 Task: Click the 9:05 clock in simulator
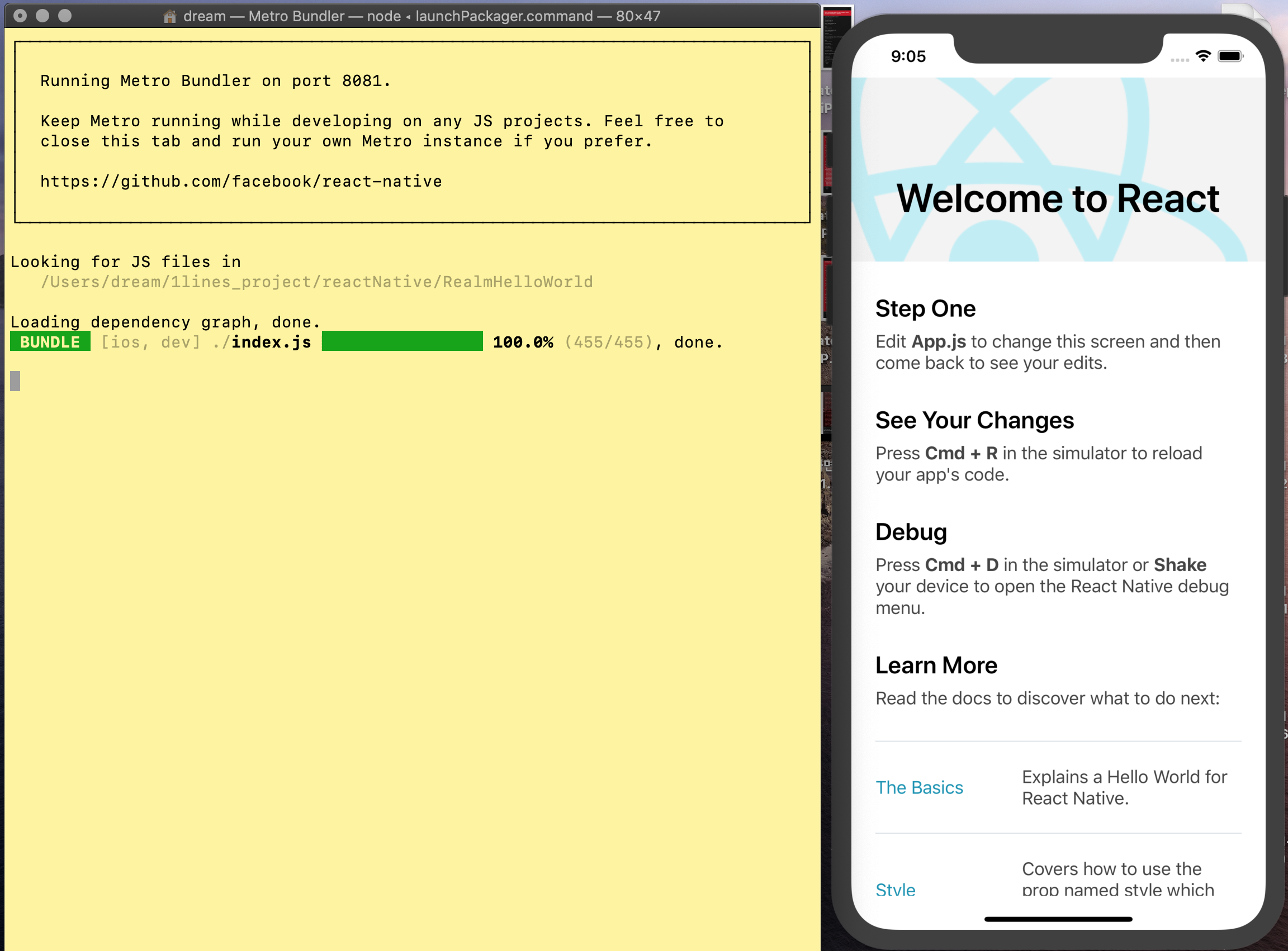(908, 56)
